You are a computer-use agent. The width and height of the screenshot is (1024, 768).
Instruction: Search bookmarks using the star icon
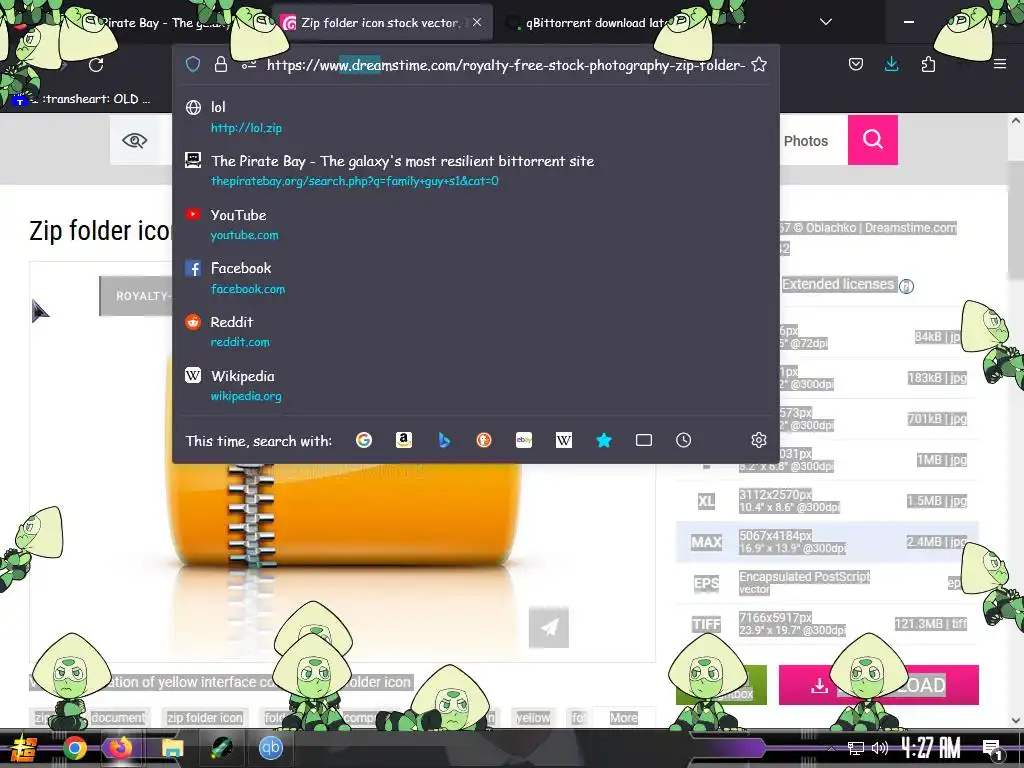click(604, 440)
